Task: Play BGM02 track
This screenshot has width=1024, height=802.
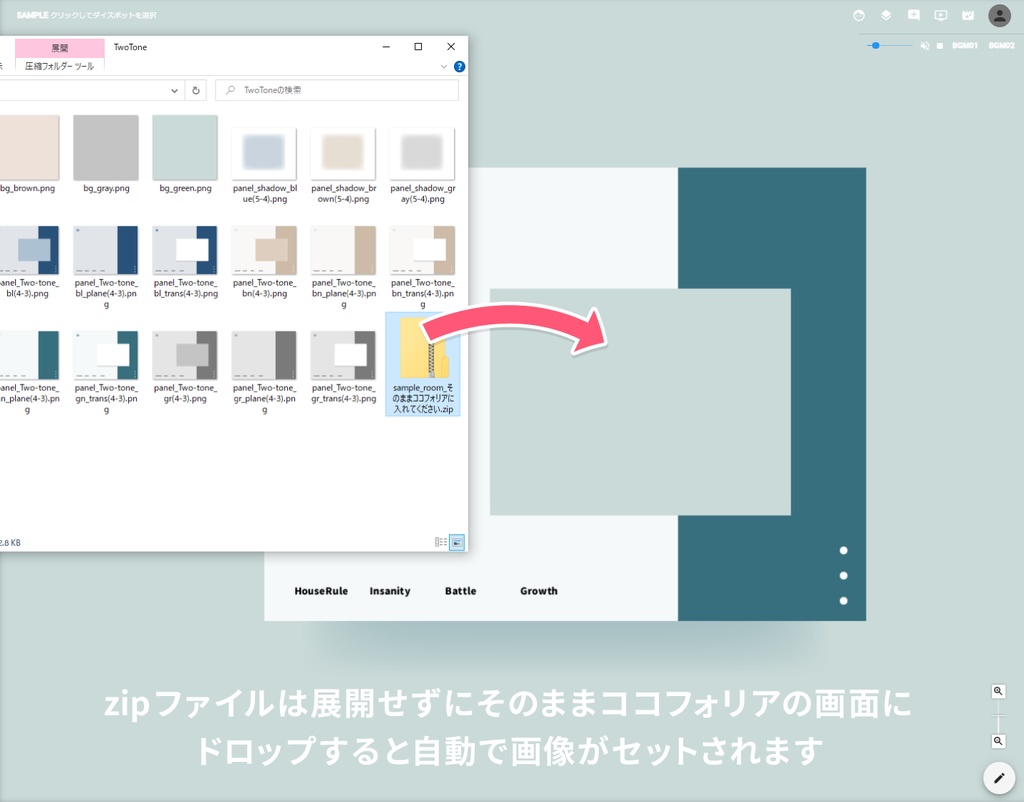Action: [x=1001, y=45]
